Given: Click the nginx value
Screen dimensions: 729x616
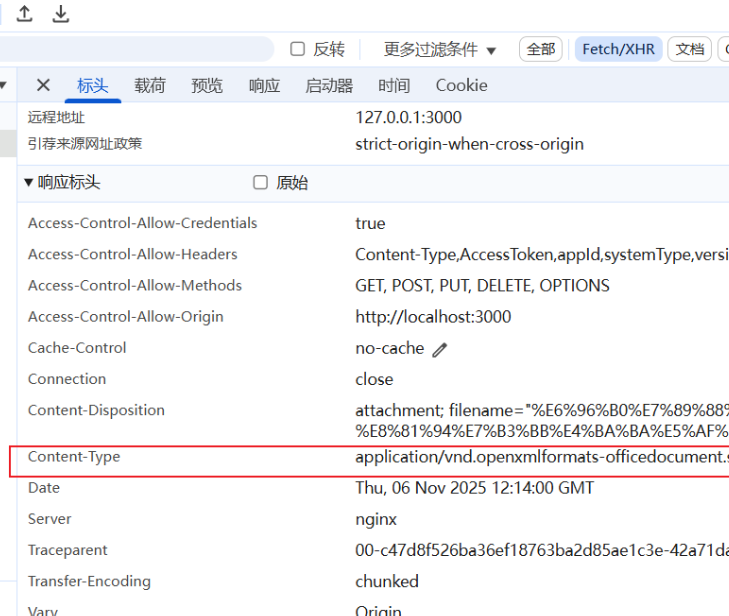Looking at the screenshot, I should (x=376, y=520).
